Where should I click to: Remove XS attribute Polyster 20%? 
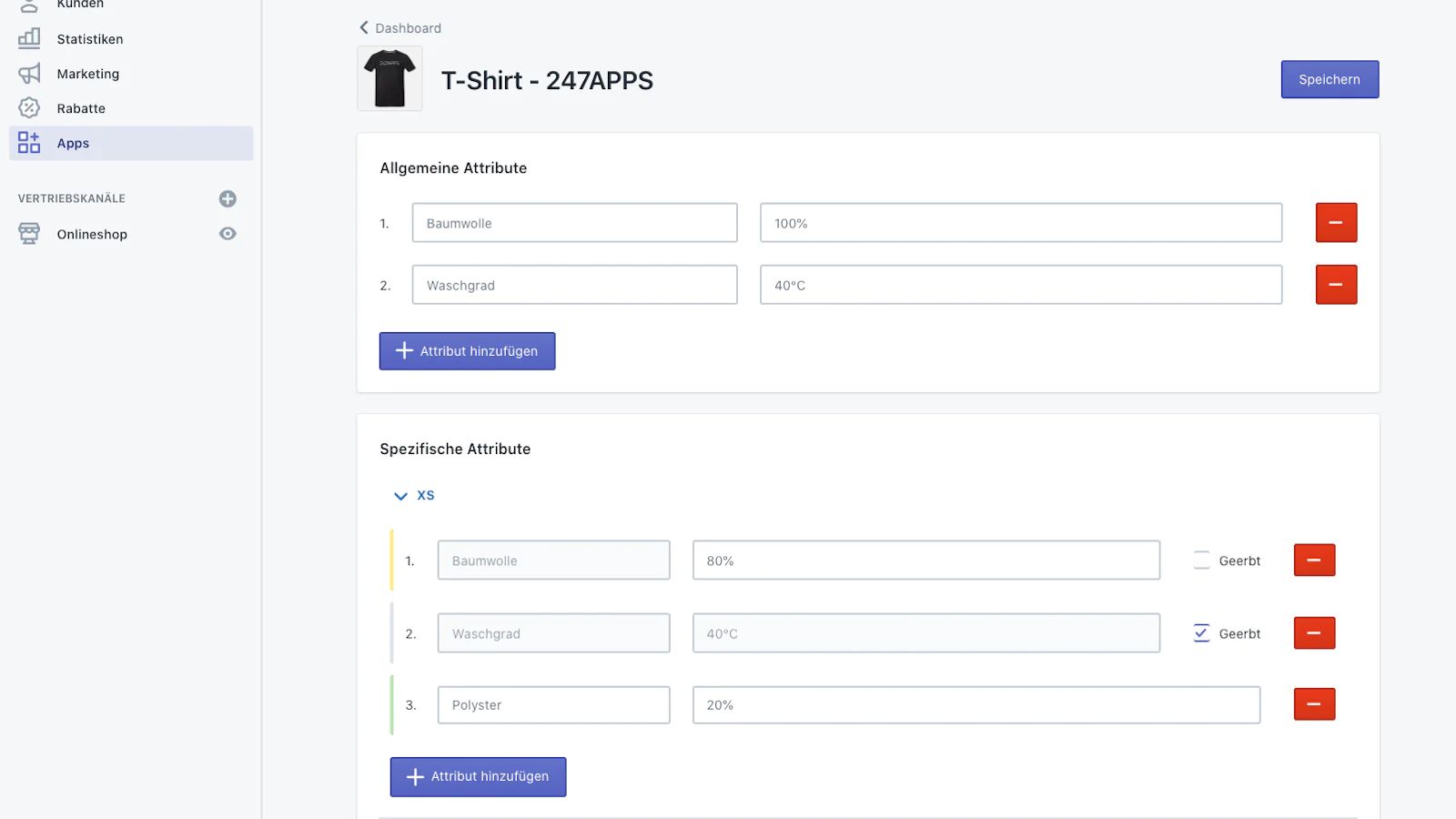tap(1314, 704)
